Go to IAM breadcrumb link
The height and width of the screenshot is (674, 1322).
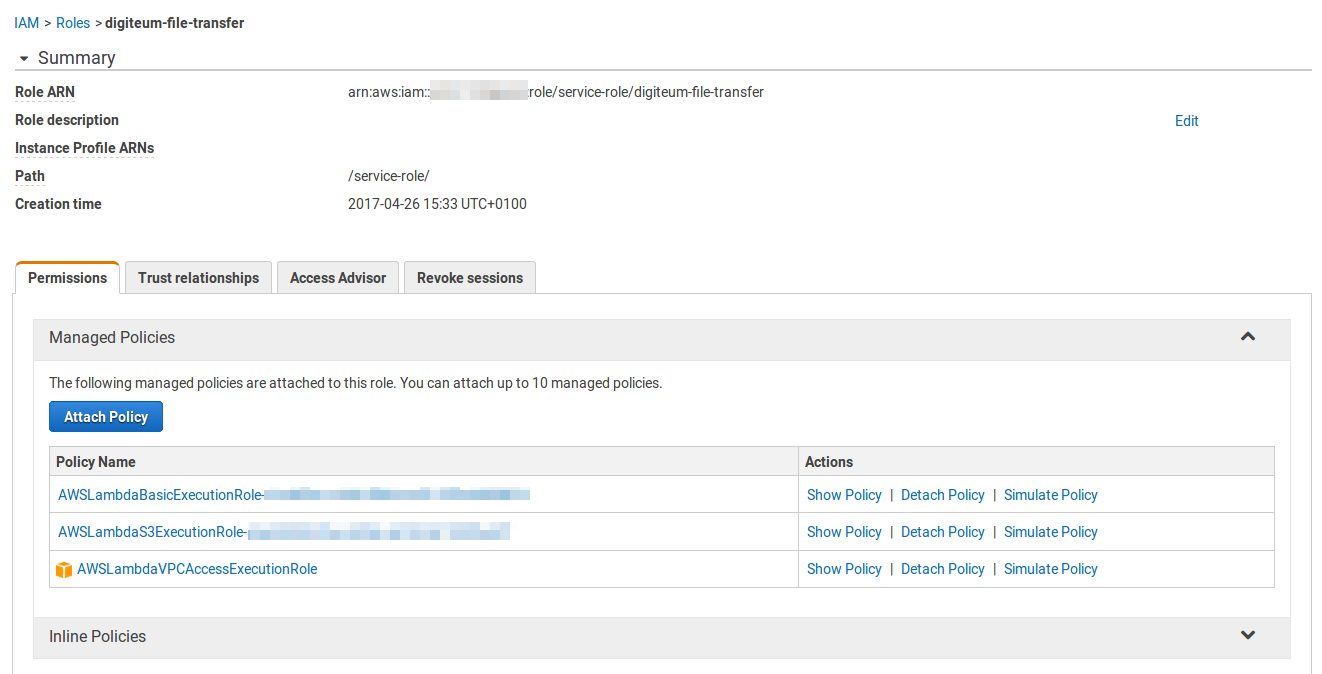[x=26, y=22]
